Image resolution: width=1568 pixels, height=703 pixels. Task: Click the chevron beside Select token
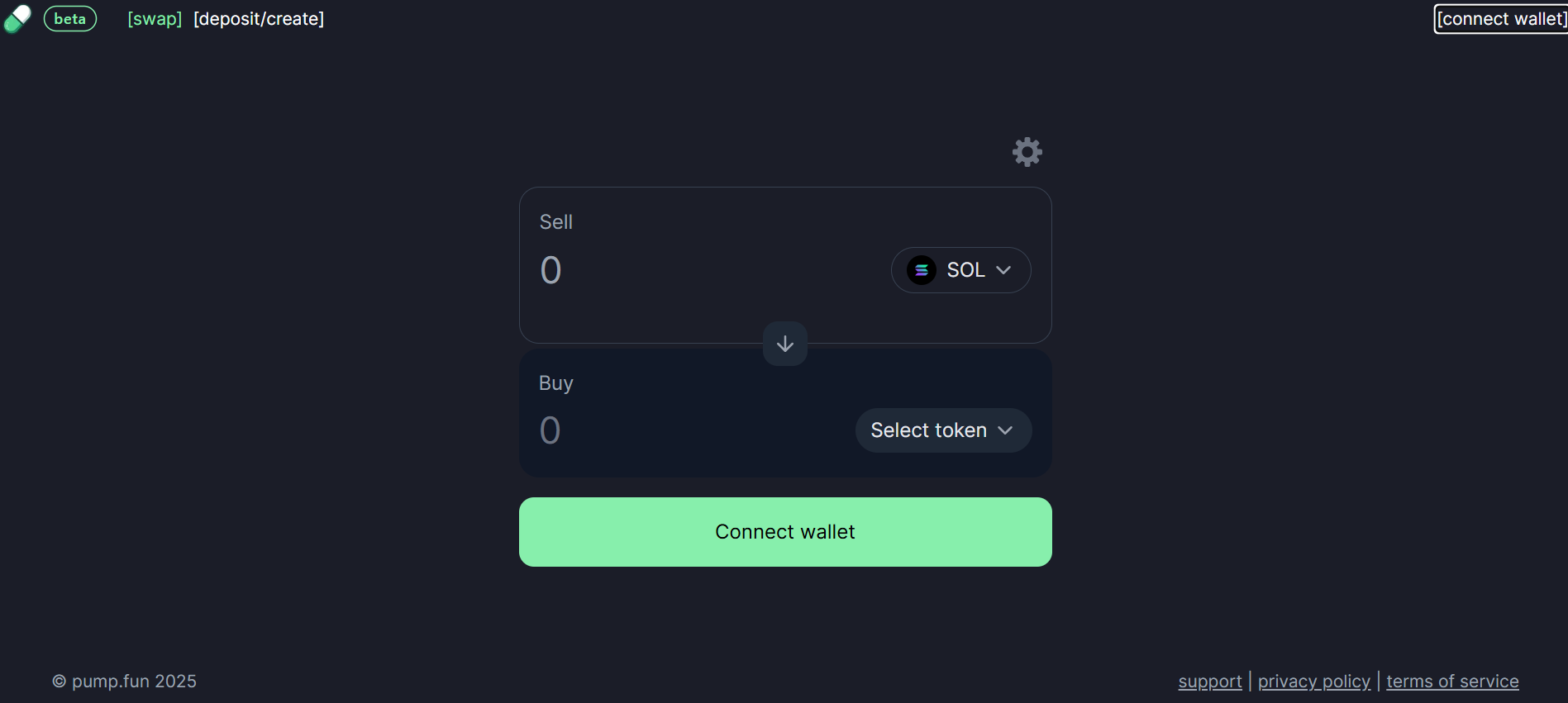pyautogui.click(x=1005, y=430)
